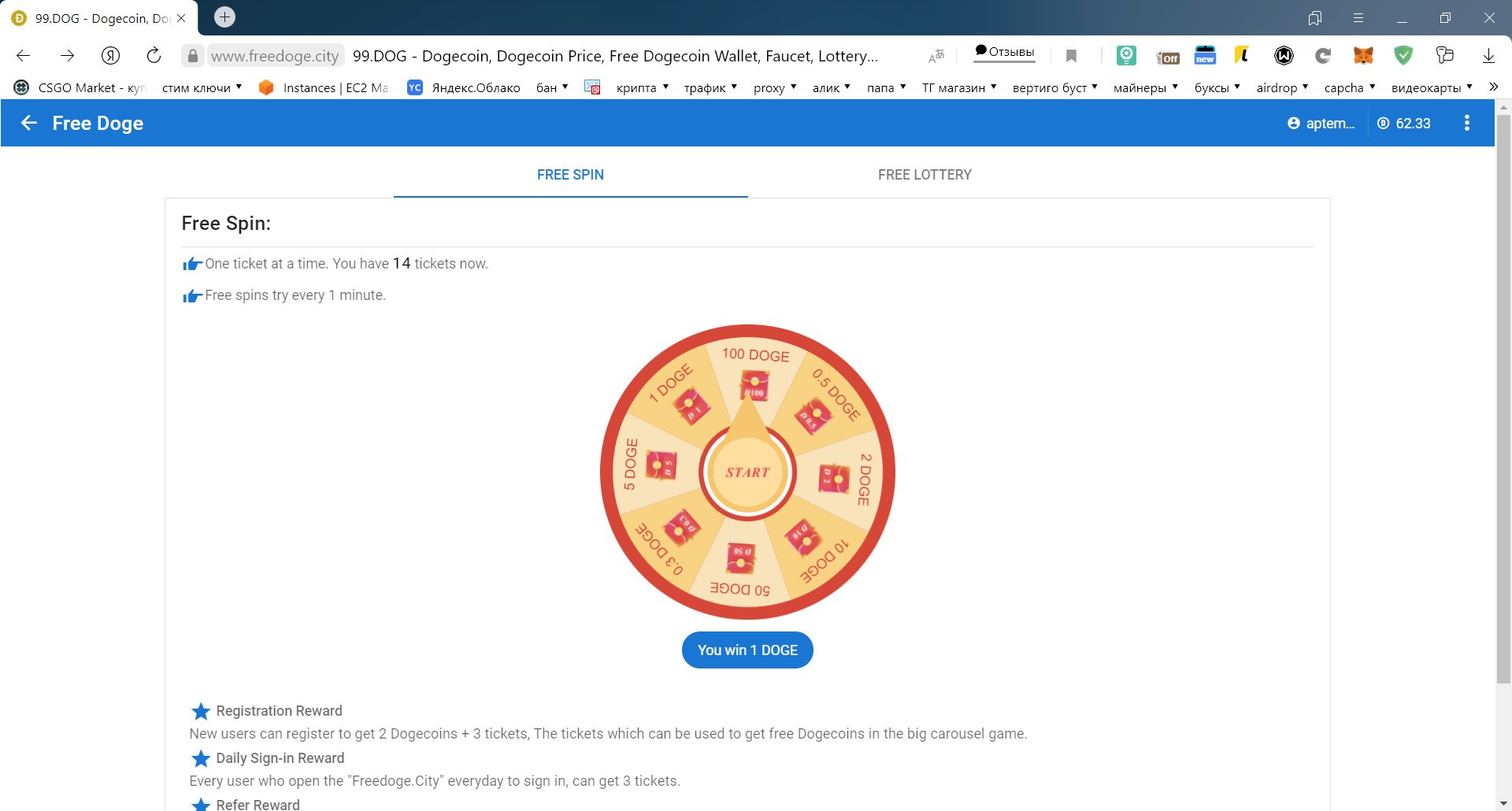Click the circular W extension icon
Viewport: 1512px width, 811px height.
click(1284, 55)
